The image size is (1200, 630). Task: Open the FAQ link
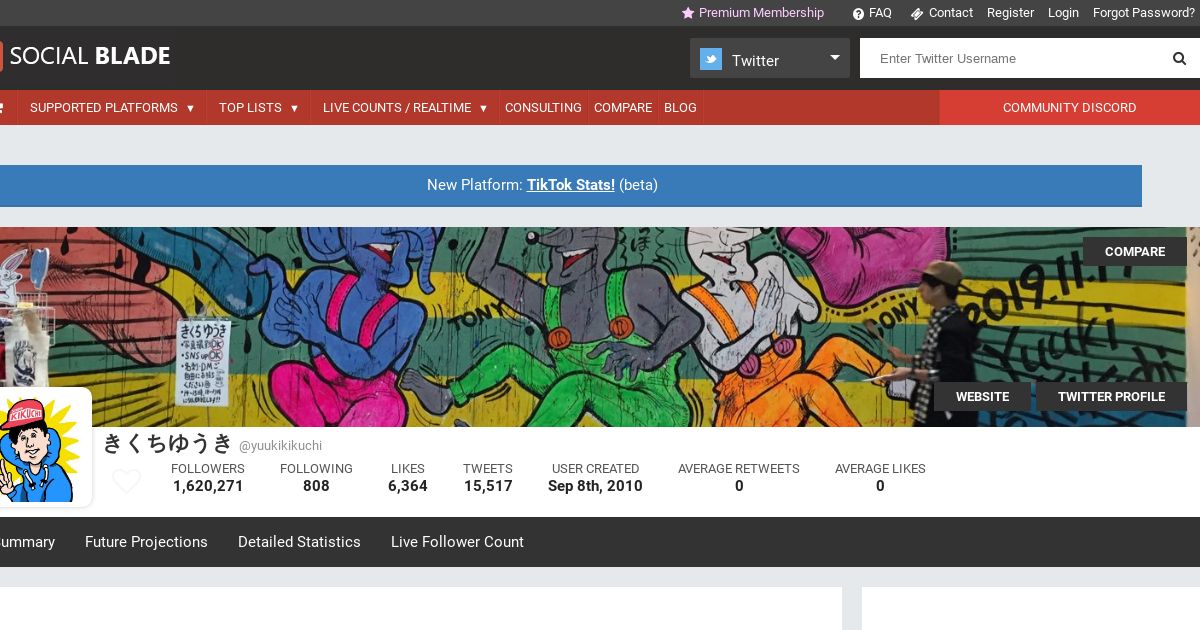[880, 13]
